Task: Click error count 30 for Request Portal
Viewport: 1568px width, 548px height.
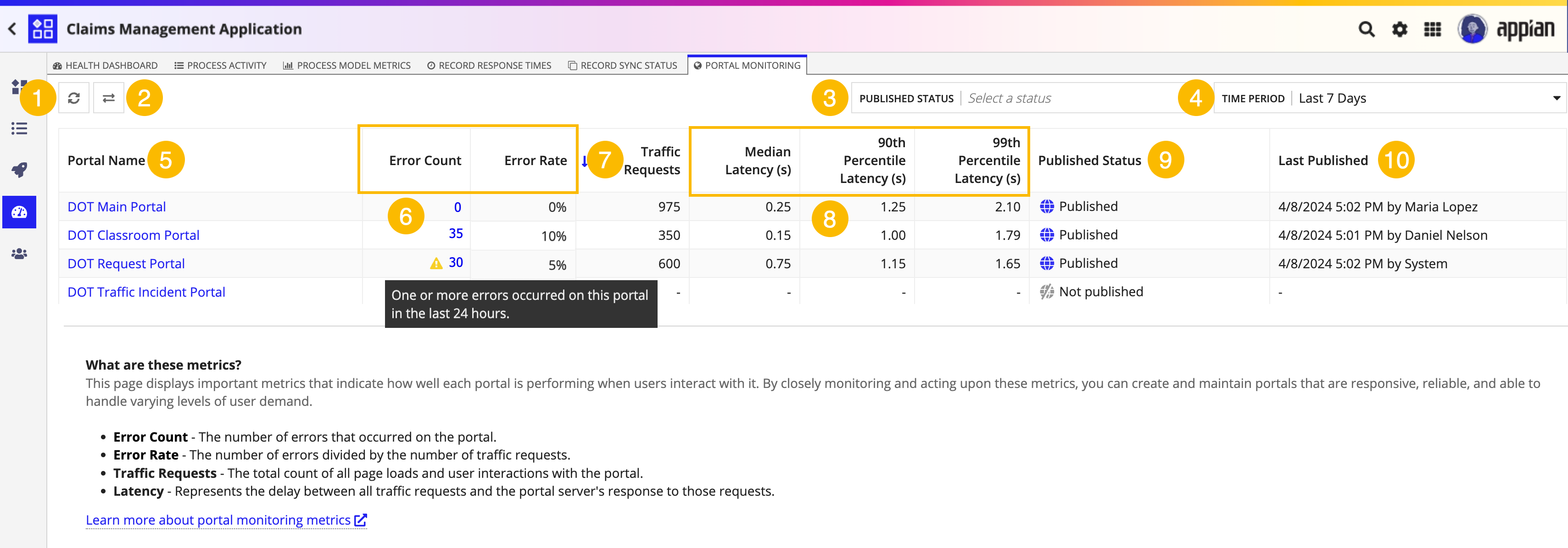Action: [x=456, y=262]
